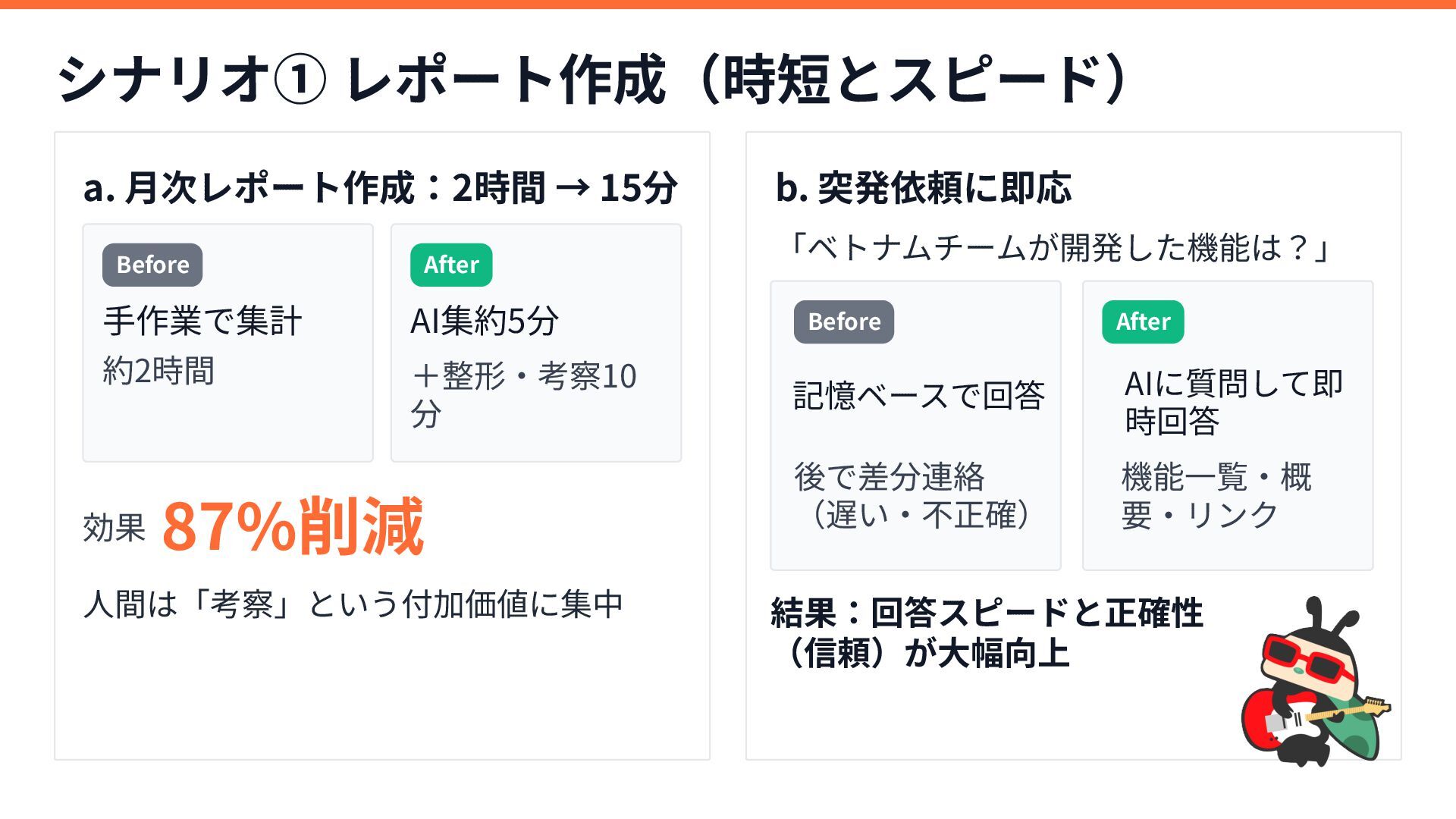
Task: Select the heading b. 突発依頼に即応
Action: 923,187
